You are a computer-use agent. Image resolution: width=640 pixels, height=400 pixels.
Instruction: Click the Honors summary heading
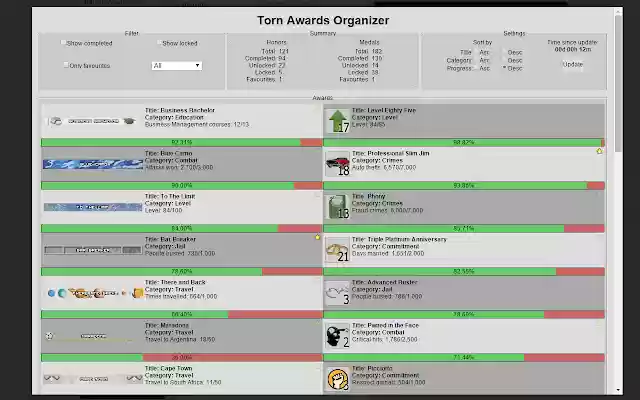click(x=276, y=42)
